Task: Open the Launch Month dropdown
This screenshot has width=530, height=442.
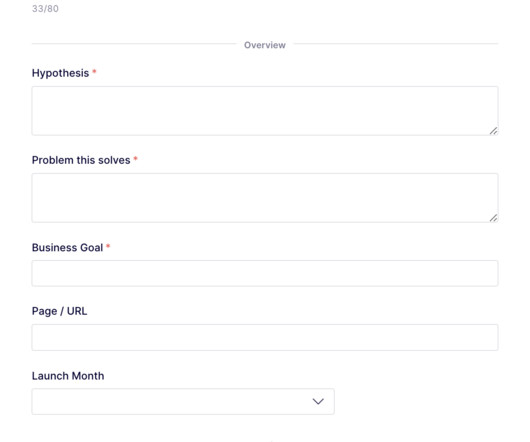Action: click(183, 401)
